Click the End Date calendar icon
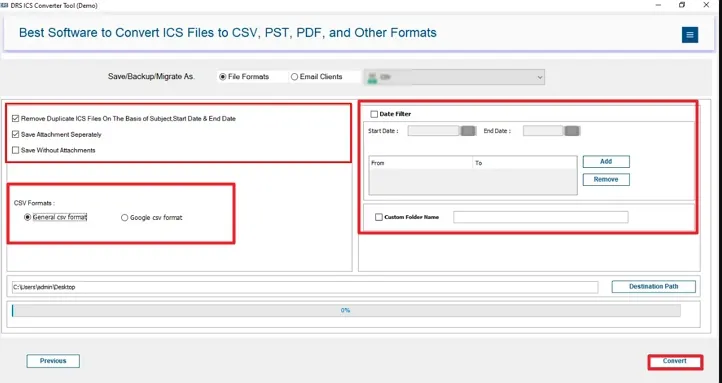The height and width of the screenshot is (383, 722). (572, 131)
